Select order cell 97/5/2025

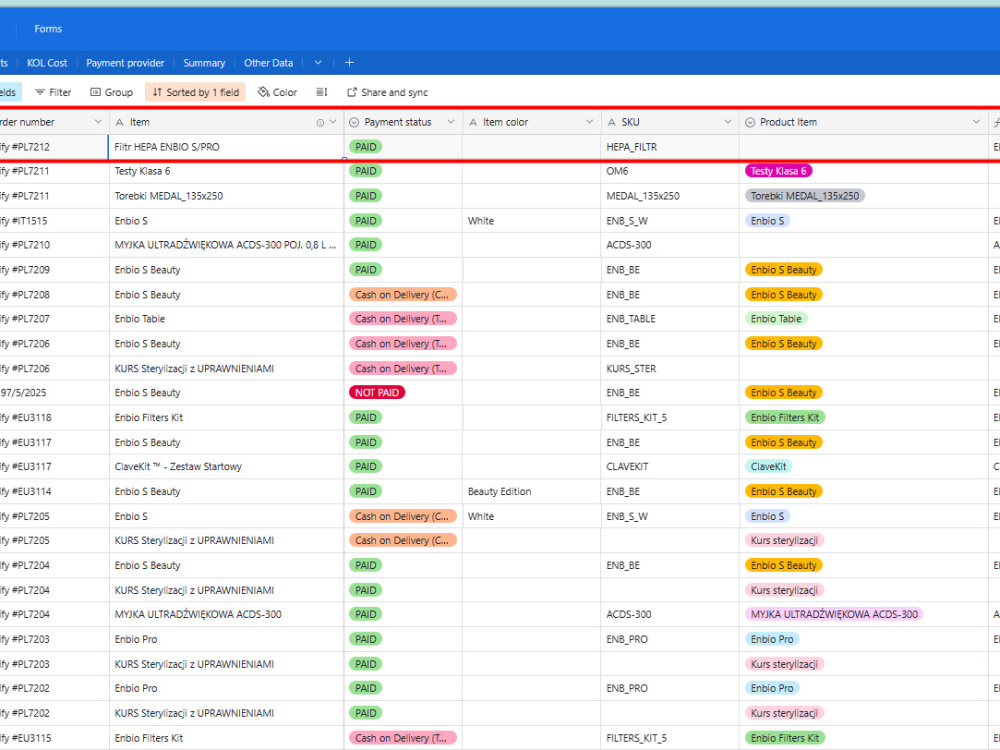(x=54, y=393)
